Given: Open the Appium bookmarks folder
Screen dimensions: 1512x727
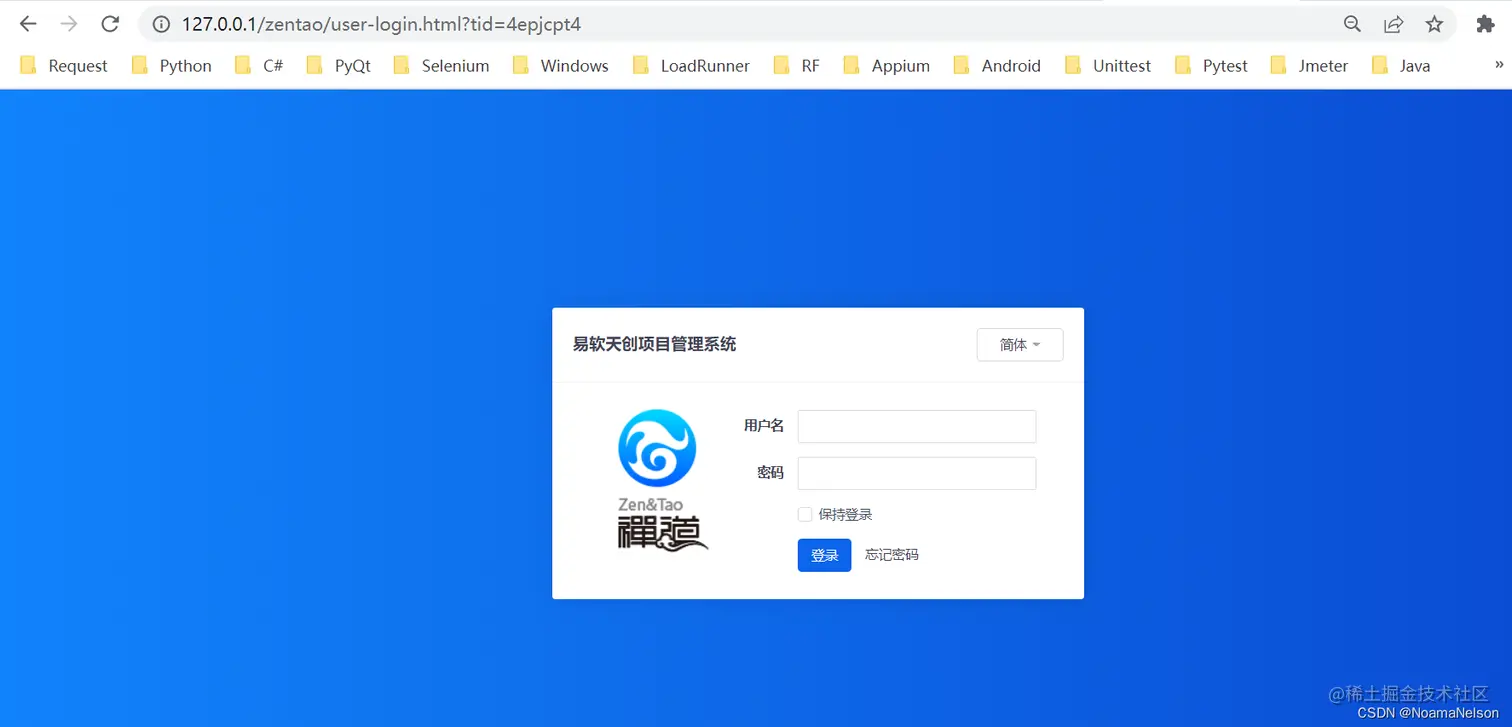Looking at the screenshot, I should [x=901, y=65].
